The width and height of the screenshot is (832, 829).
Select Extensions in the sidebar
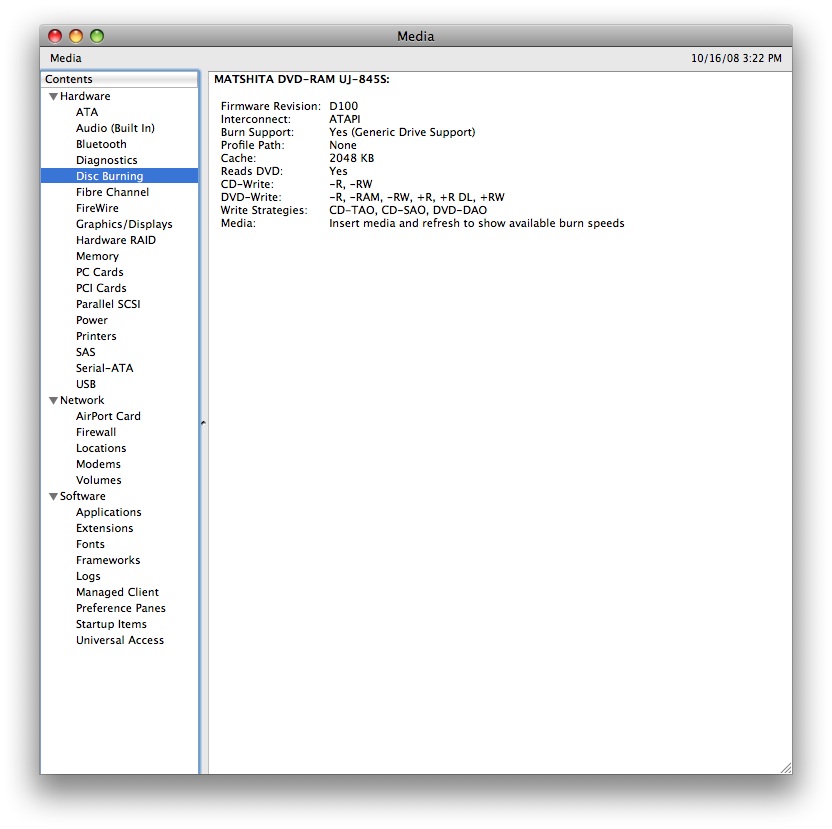click(x=105, y=528)
